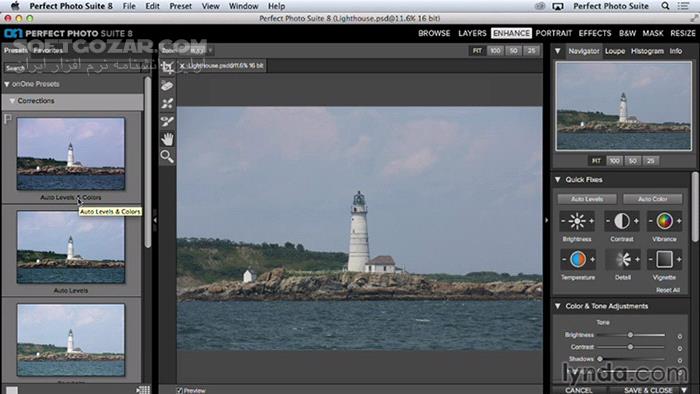Open the Apple menu

pos(15,6)
